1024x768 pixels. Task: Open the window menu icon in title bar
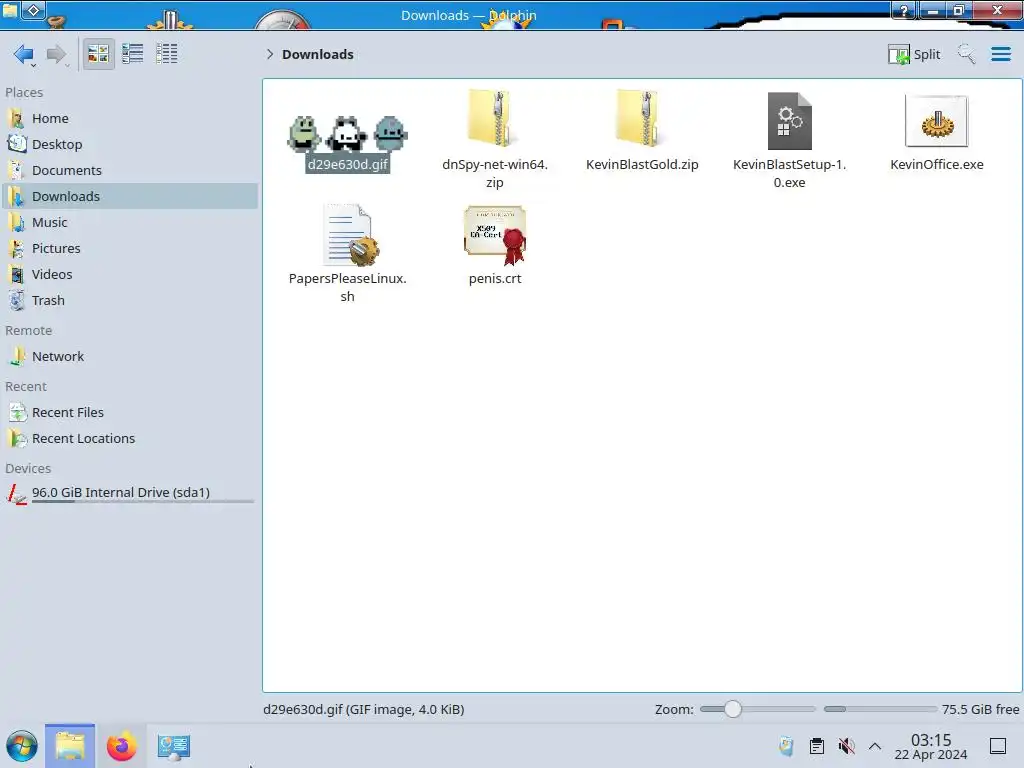pos(33,10)
